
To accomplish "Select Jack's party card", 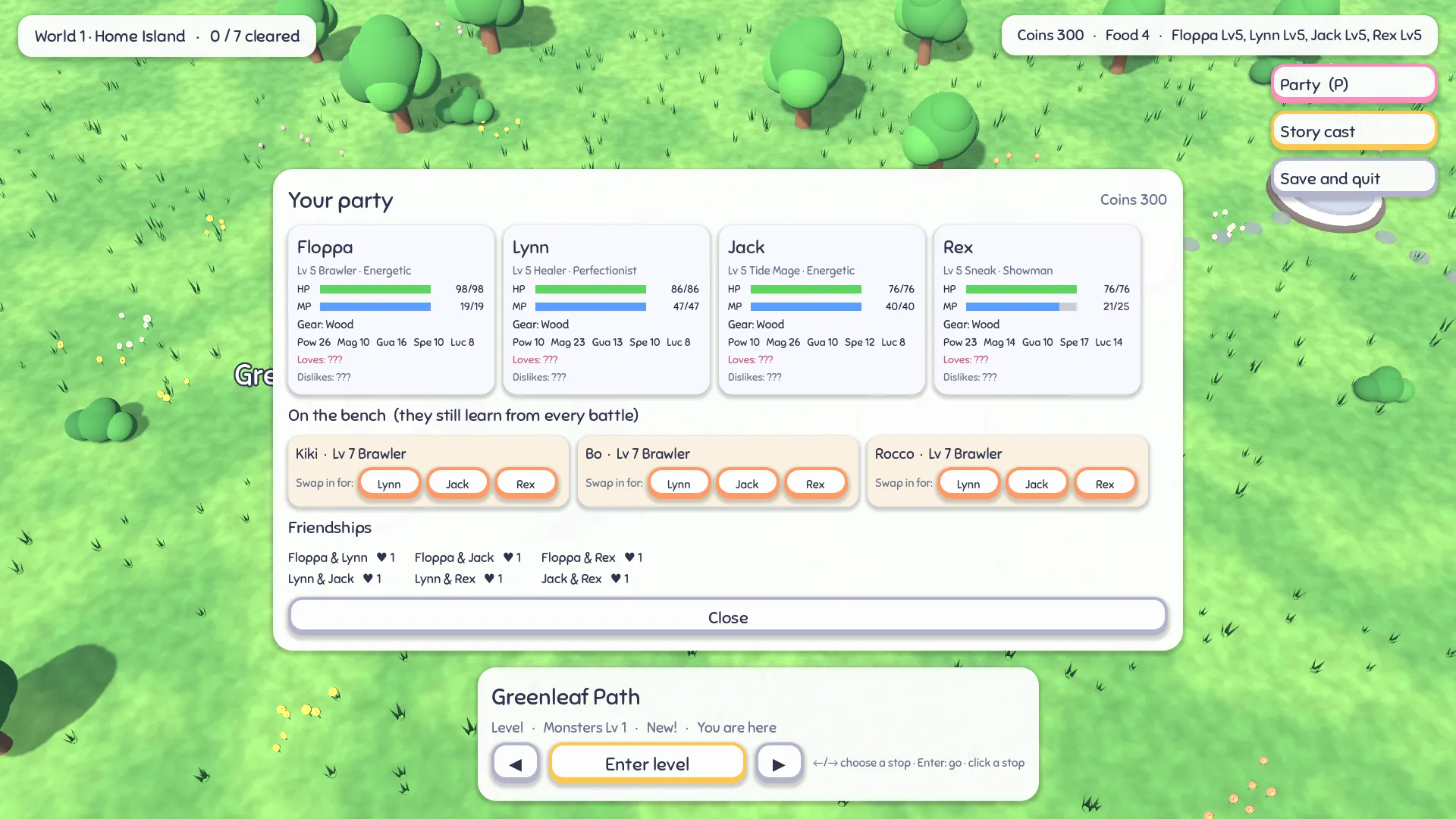I will tap(822, 310).
